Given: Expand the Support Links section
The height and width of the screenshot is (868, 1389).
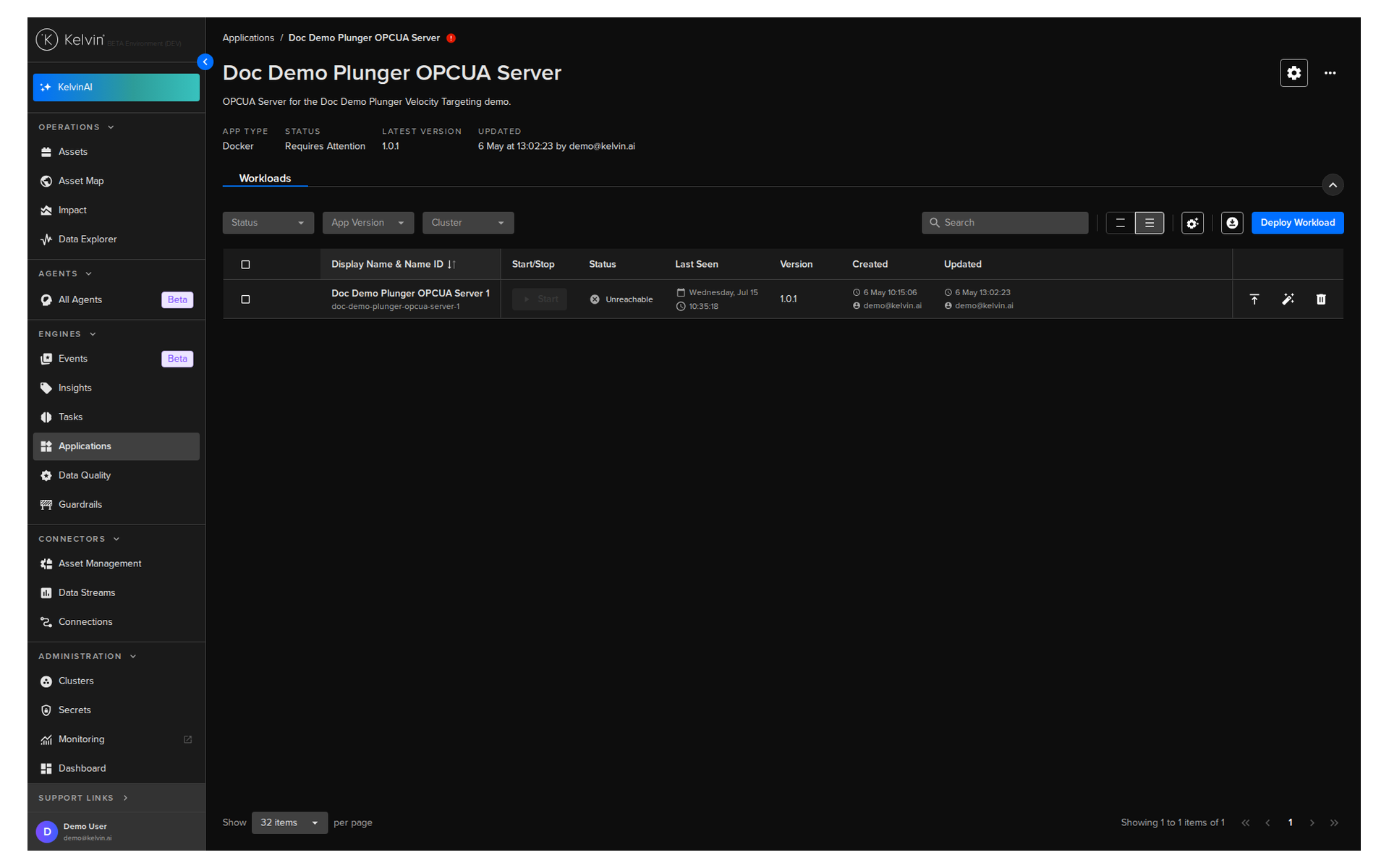Looking at the screenshot, I should coord(83,799).
